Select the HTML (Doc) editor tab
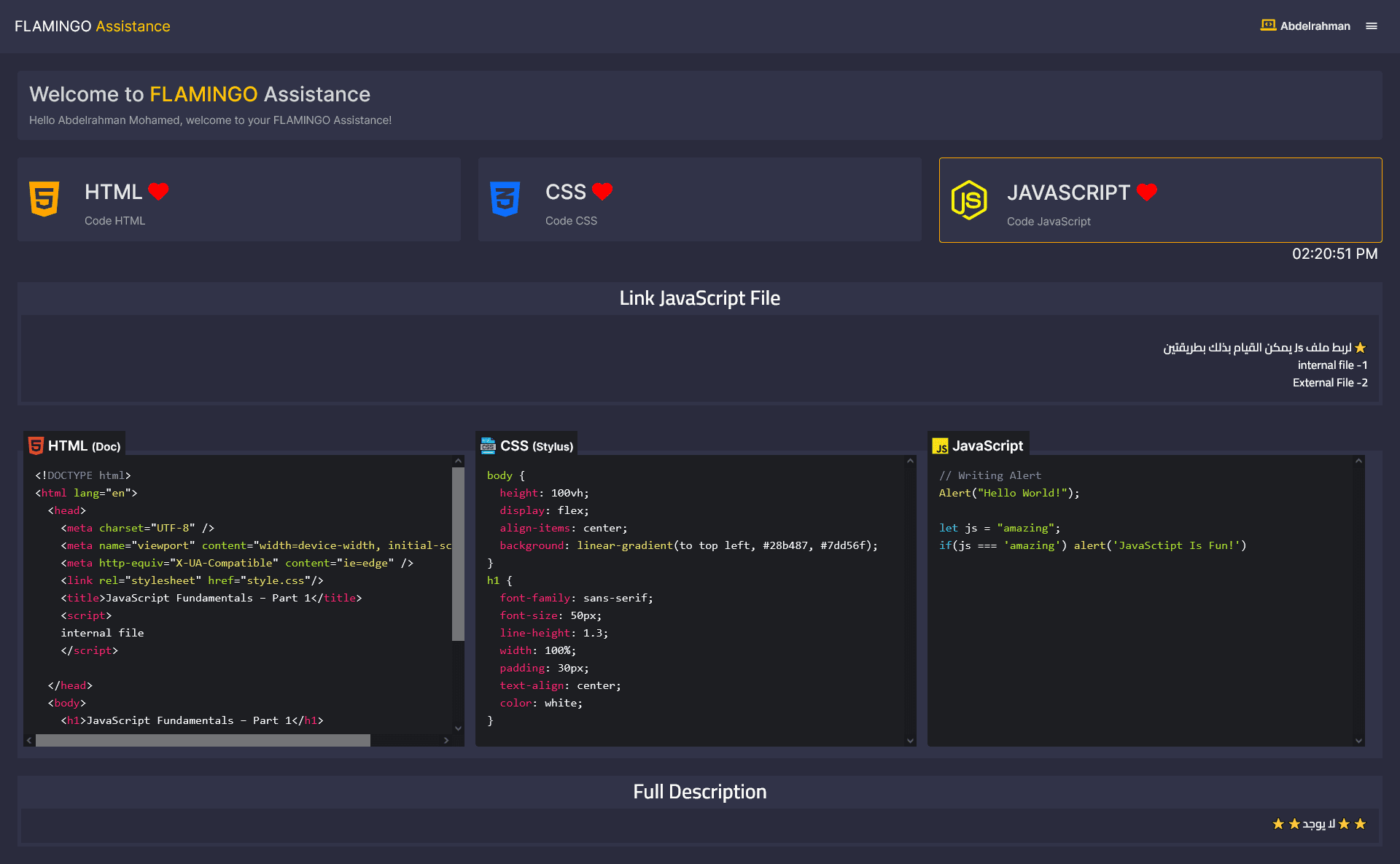1400x864 pixels. point(75,445)
